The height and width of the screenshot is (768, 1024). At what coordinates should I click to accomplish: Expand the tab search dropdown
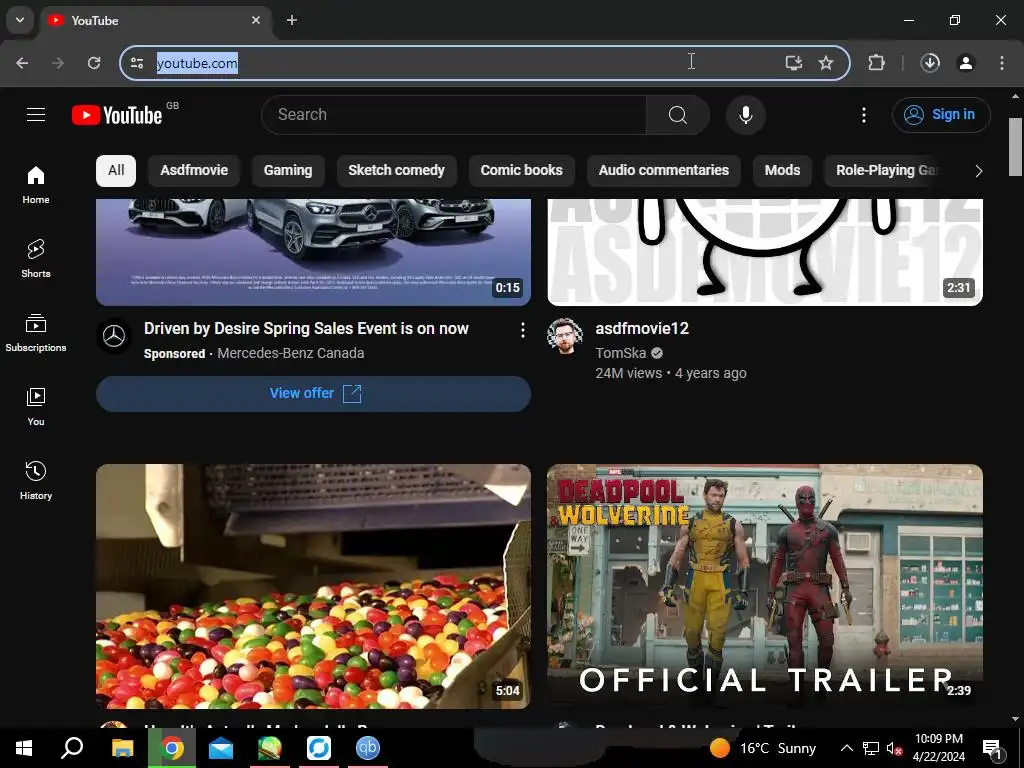(20, 20)
